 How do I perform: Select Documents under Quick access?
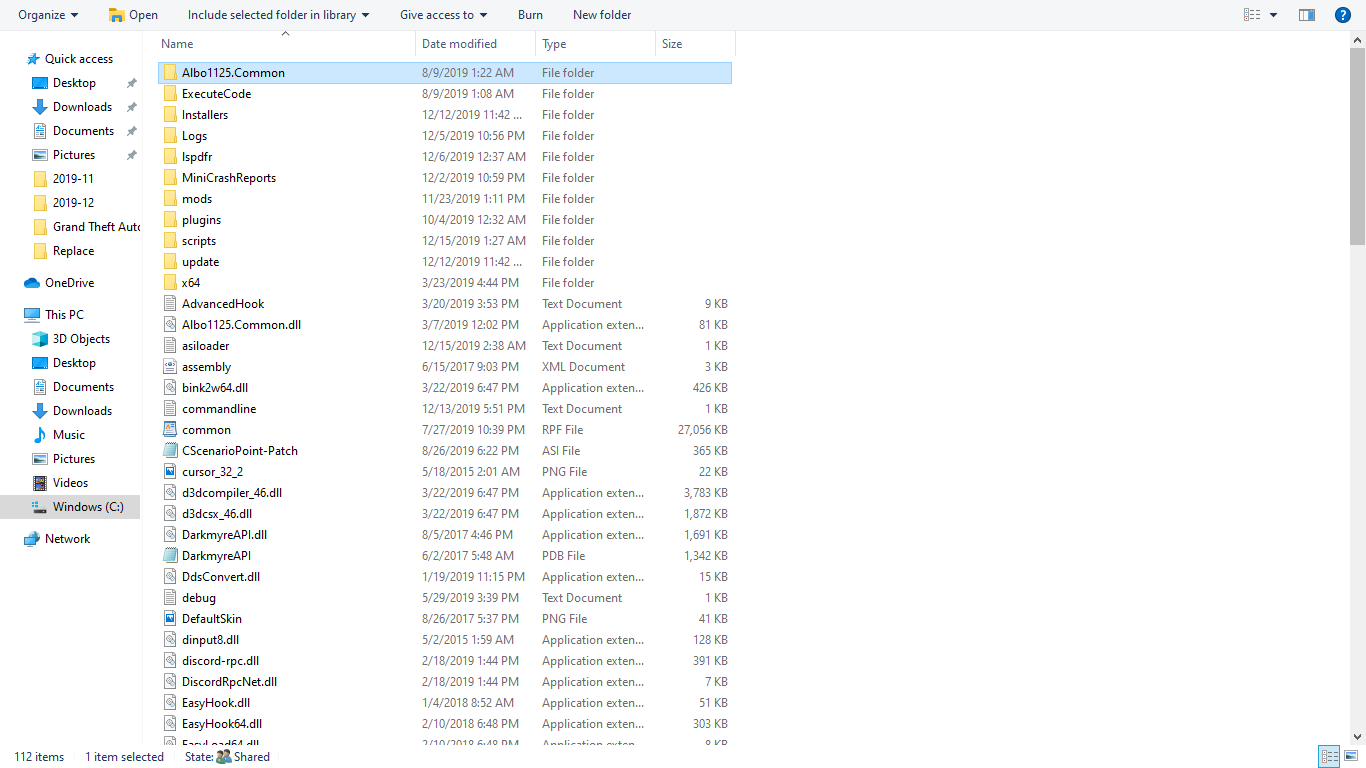[84, 131]
